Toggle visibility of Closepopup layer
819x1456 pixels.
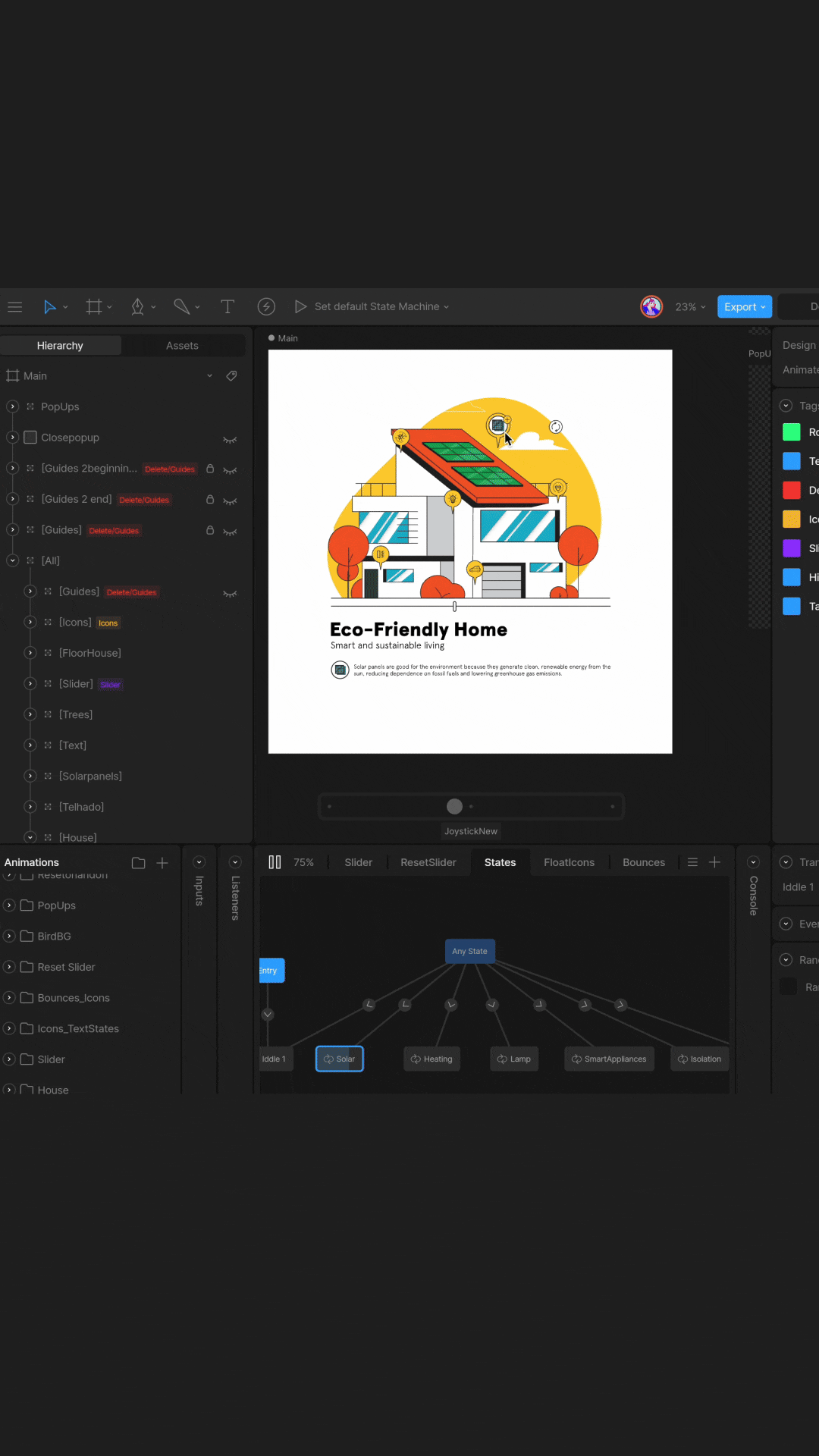(x=230, y=439)
